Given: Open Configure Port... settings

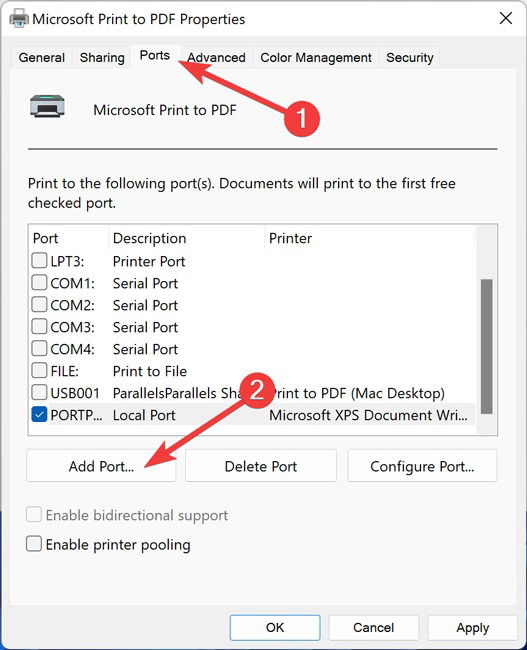Looking at the screenshot, I should [422, 466].
